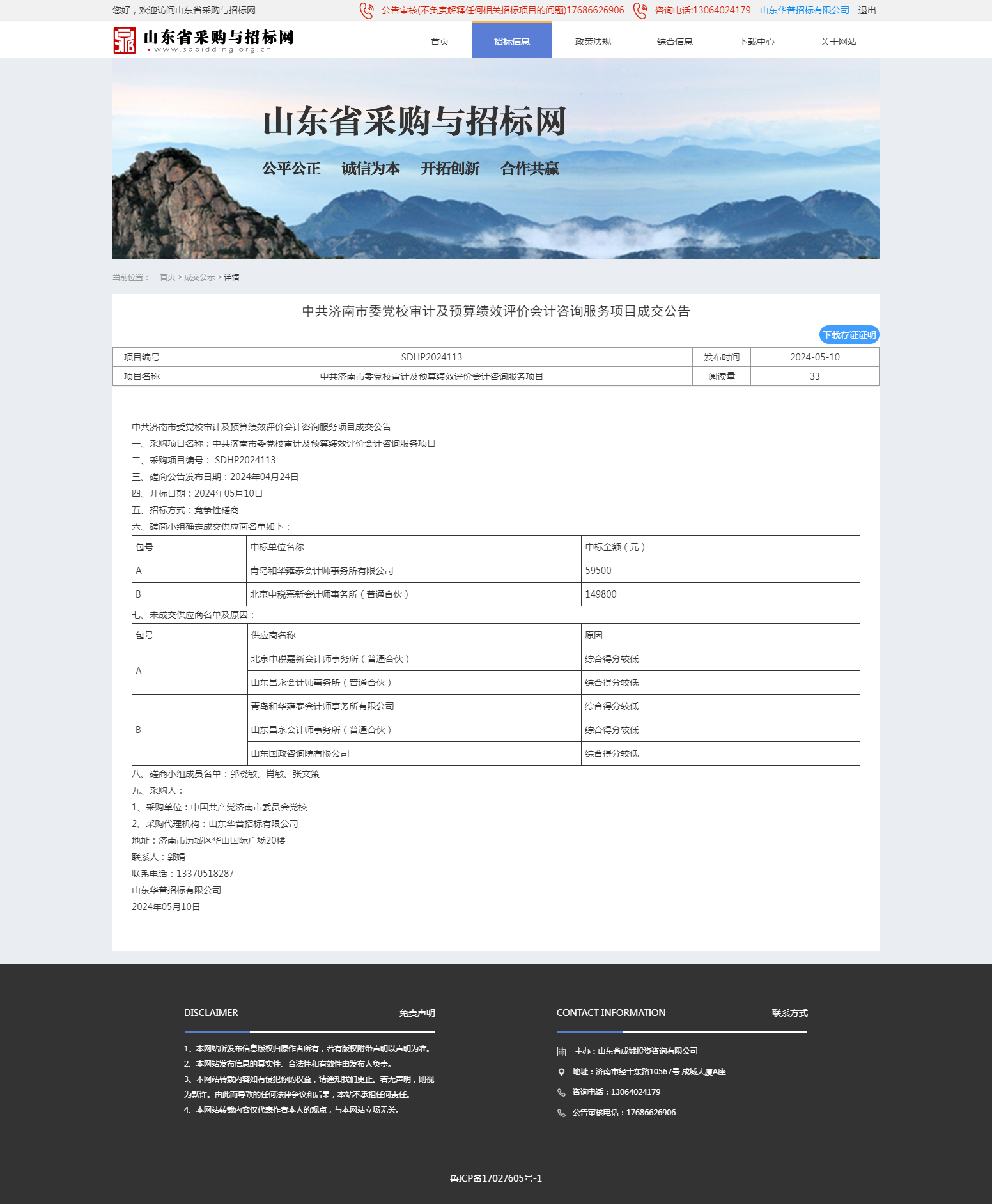Click the 成交公示 breadcrumb link

[x=199, y=277]
